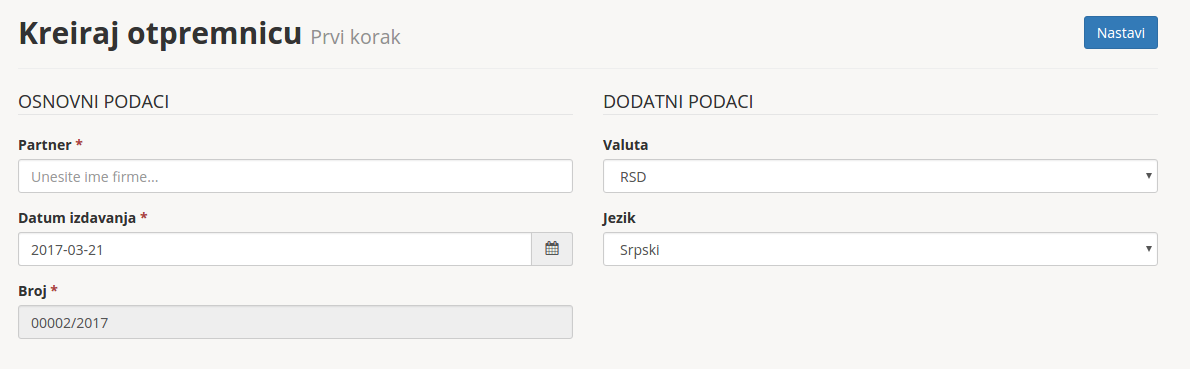Focus the Partner company name field
Image resolution: width=1190 pixels, height=369 pixels.
[x=295, y=176]
